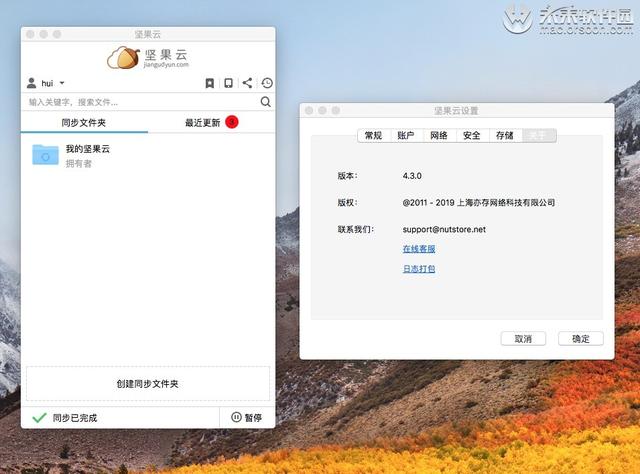
Task: Switch to the 同步文件夹 tab
Action: click(84, 122)
